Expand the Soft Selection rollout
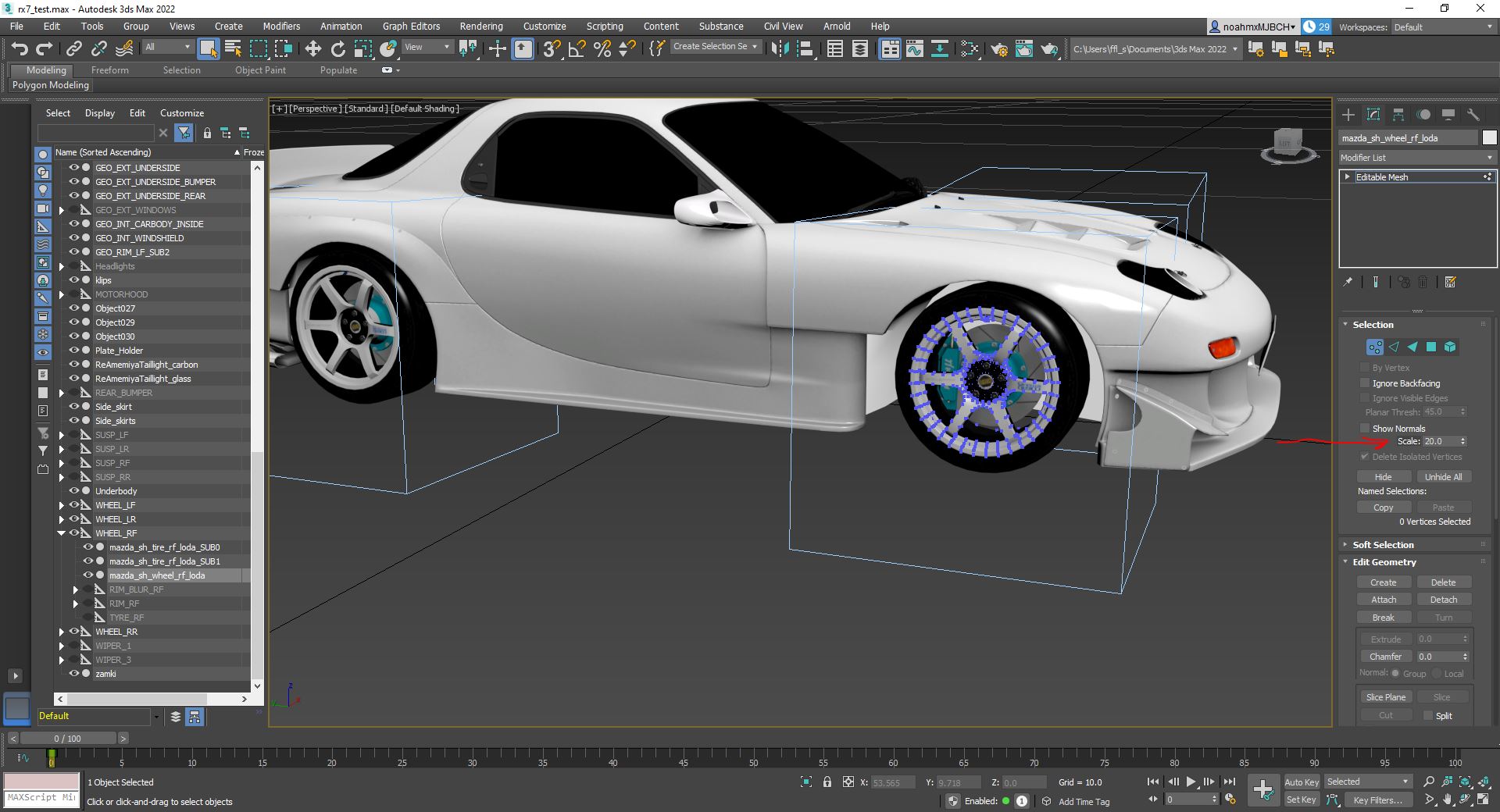Viewport: 1500px width, 812px height. 1383,545
